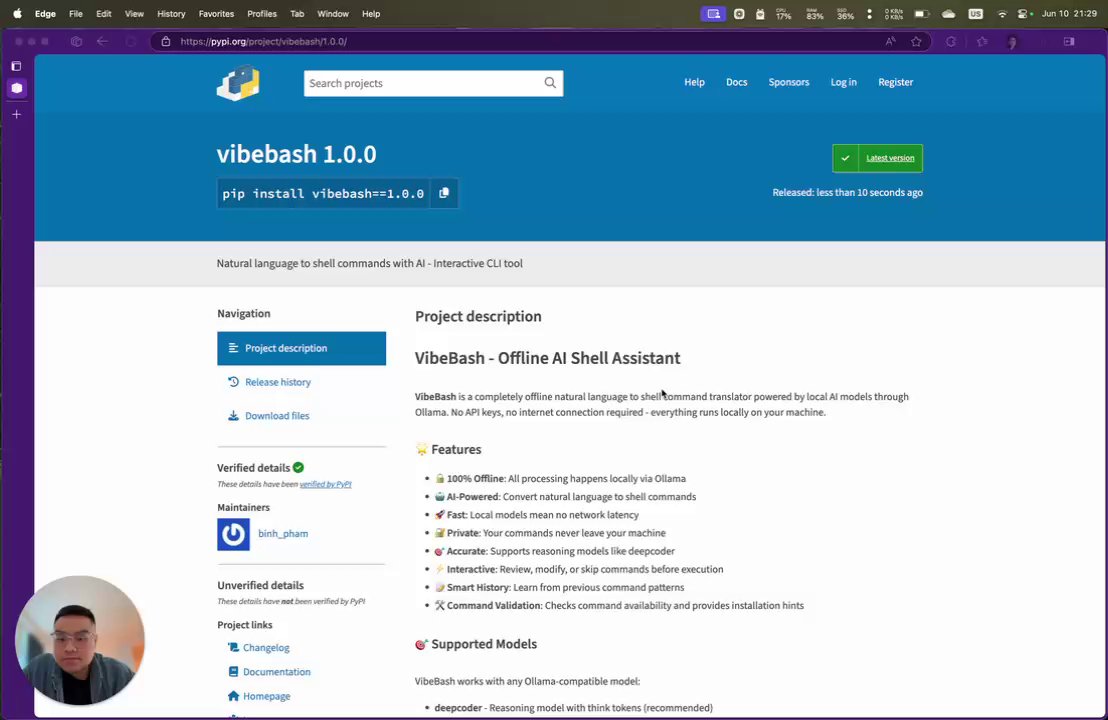Click the webcam video overlay thumbnail

pyautogui.click(x=80, y=640)
